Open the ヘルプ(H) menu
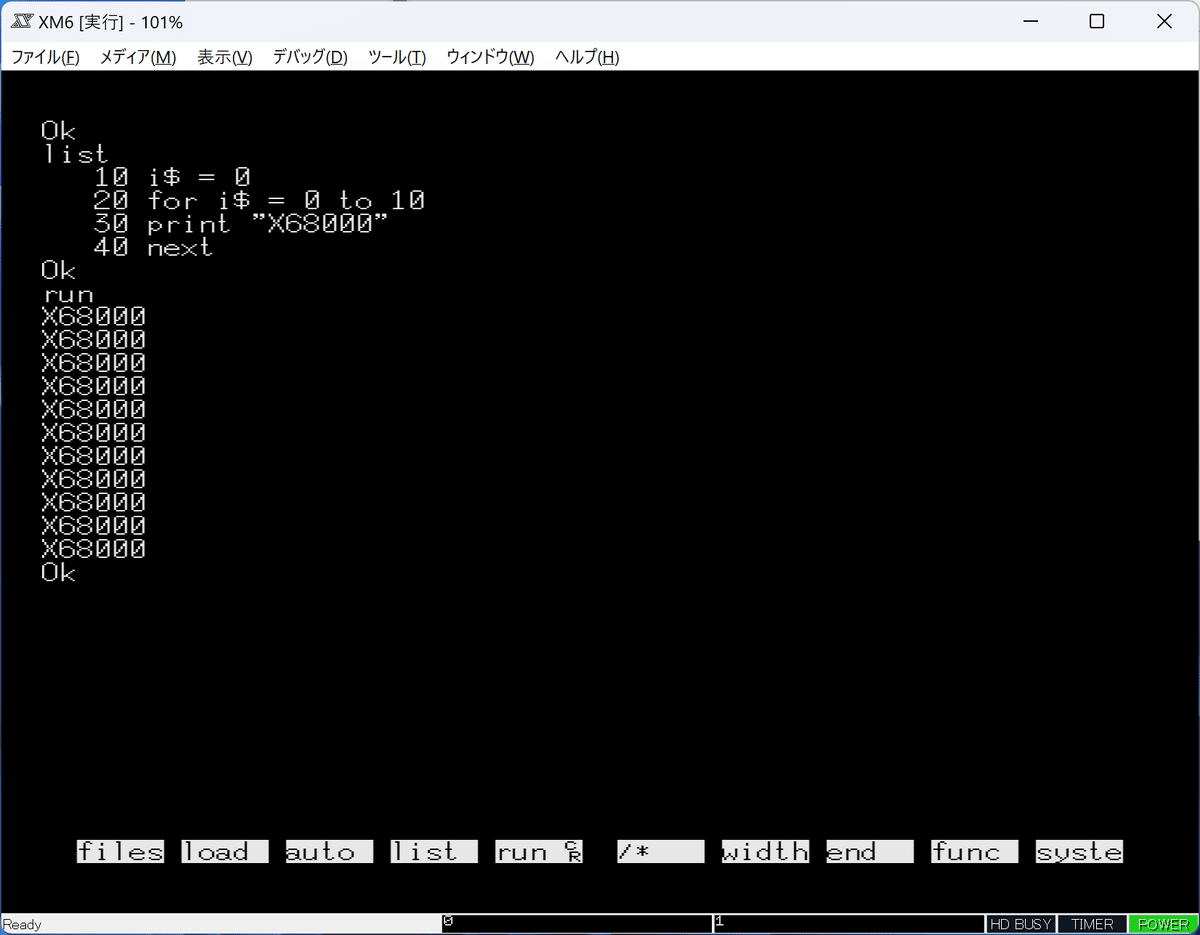Screen dimensions: 1200x935 tap(587, 57)
